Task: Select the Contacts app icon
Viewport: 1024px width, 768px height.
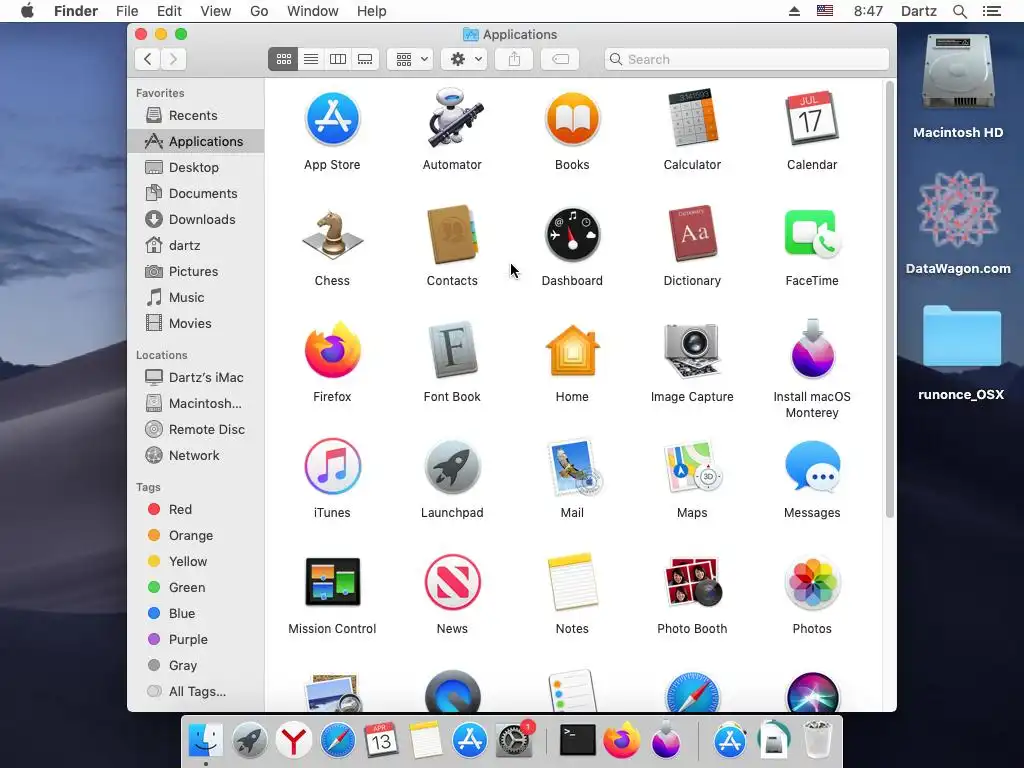Action: [x=452, y=235]
